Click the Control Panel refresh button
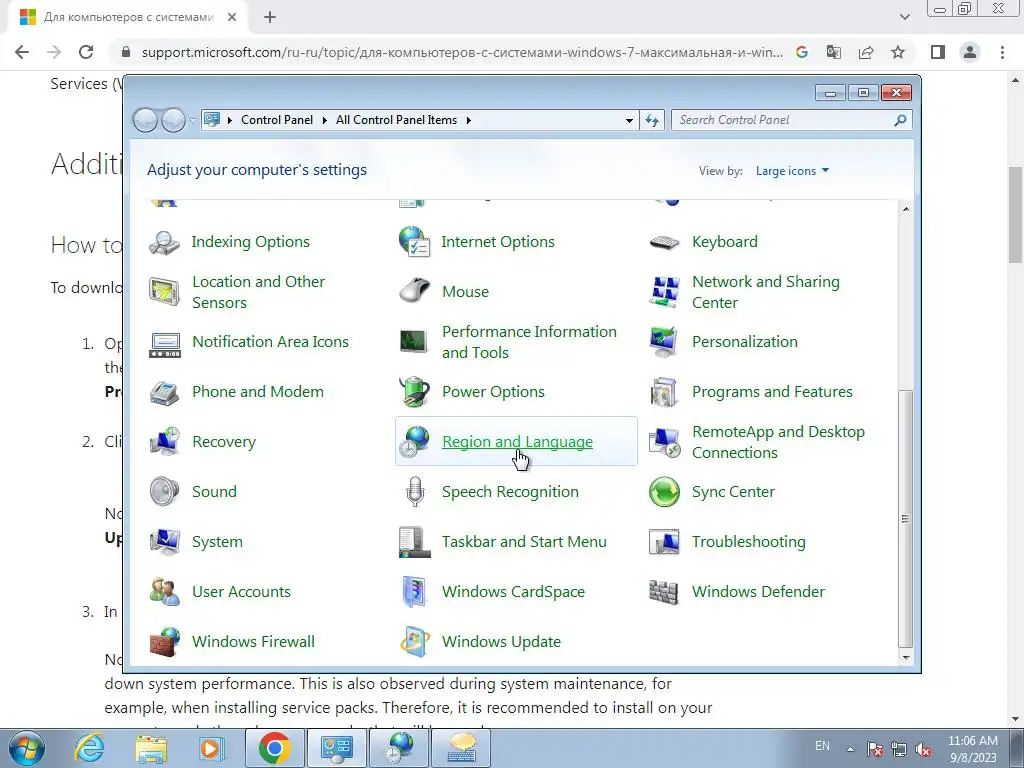Viewport: 1024px width, 768px height. pos(652,120)
